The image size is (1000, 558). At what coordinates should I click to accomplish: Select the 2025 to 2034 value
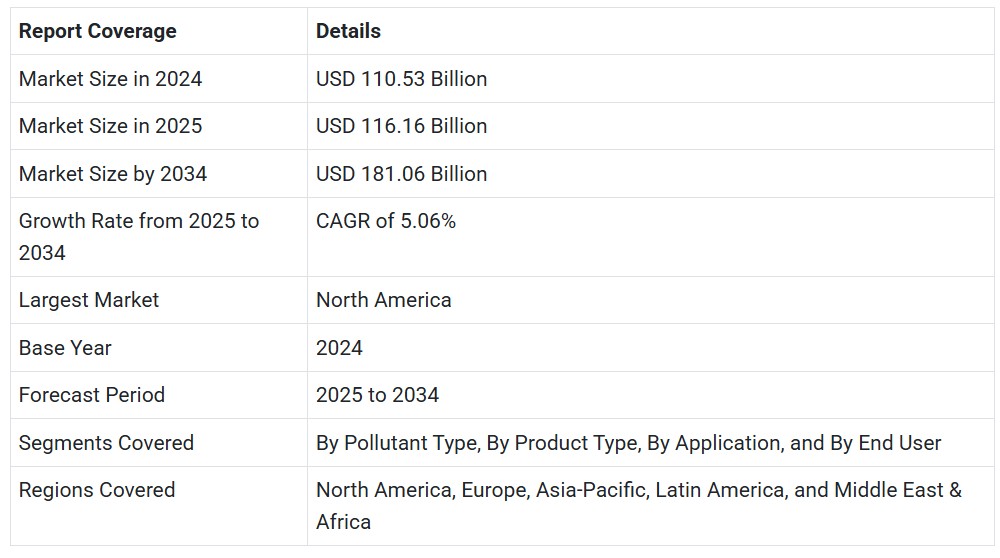coord(378,395)
